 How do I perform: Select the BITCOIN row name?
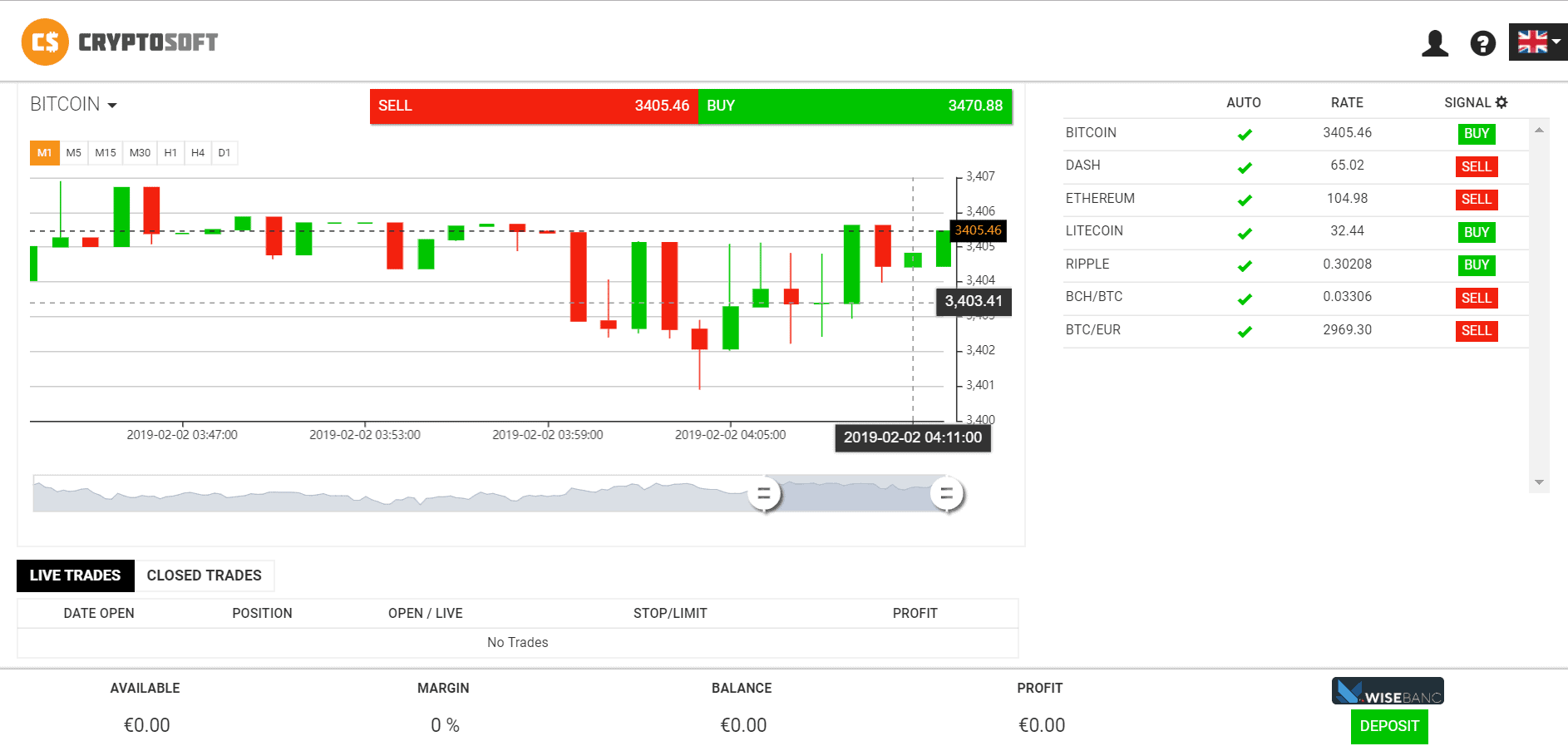point(1091,133)
